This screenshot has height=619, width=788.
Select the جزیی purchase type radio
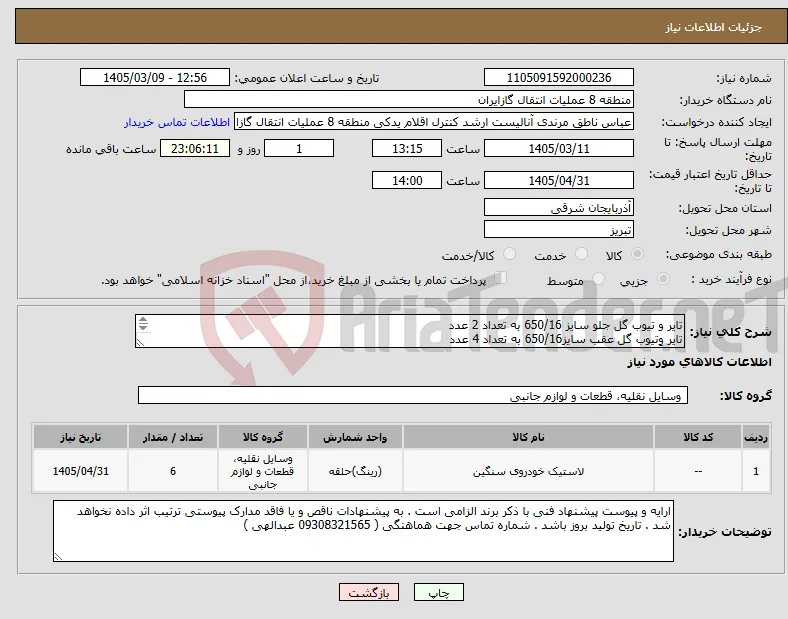(663, 279)
